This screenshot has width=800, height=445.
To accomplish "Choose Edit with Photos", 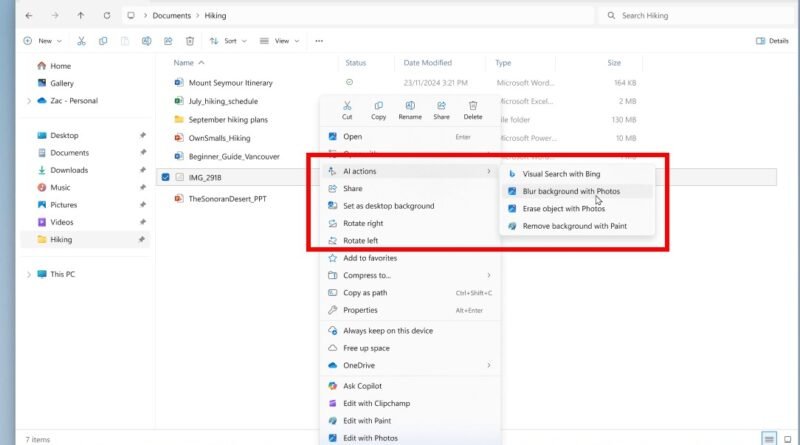I will pyautogui.click(x=410, y=438).
